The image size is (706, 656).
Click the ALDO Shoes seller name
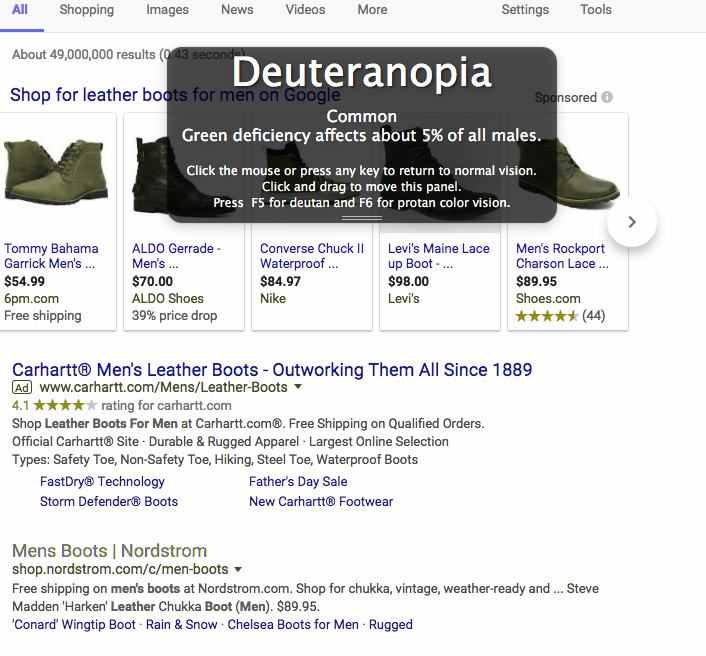tap(167, 299)
